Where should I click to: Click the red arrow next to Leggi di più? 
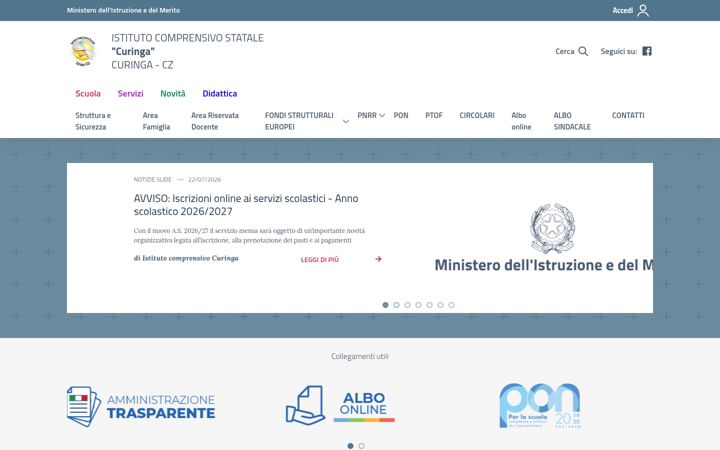pyautogui.click(x=378, y=259)
